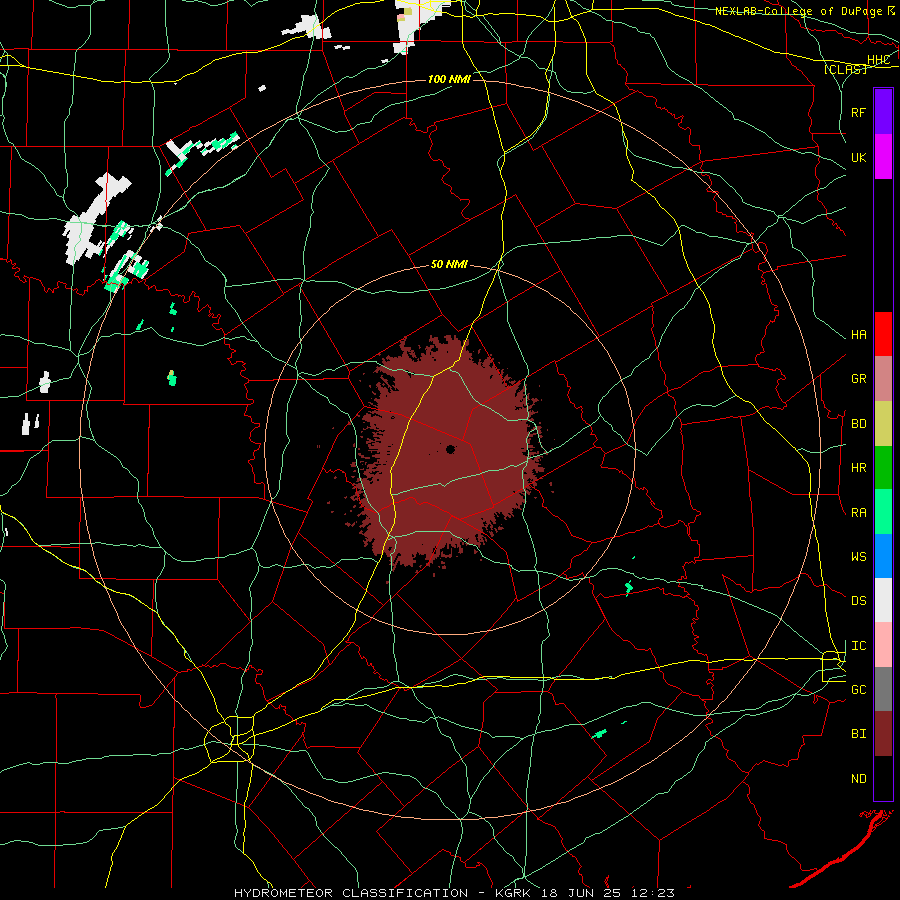Click the NEXLAB-College of DuPage text
Screen dimensions: 900x900
point(798,11)
